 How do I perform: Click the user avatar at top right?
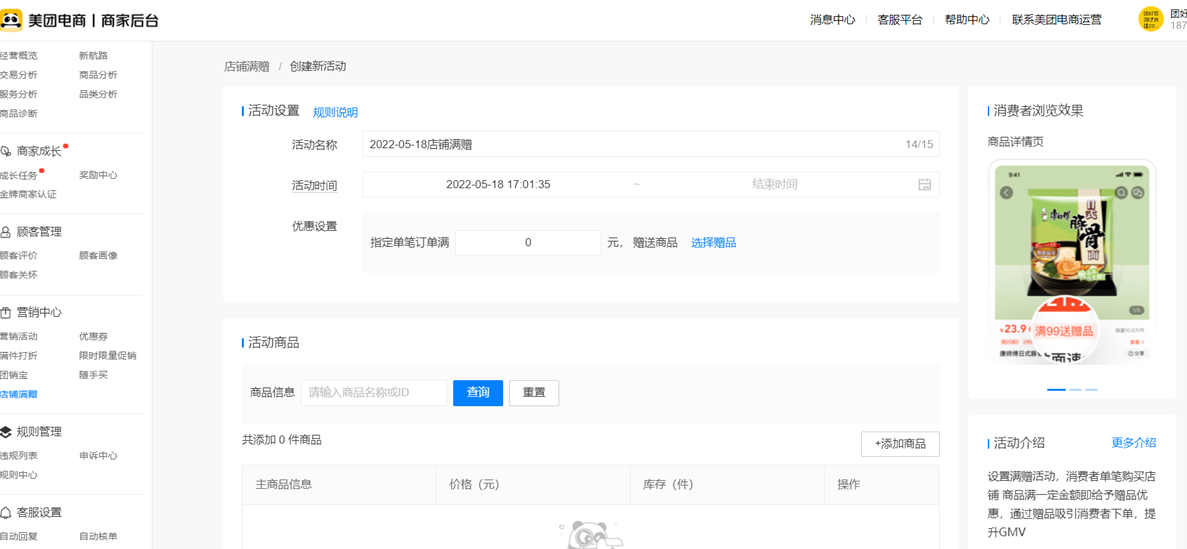click(x=1150, y=19)
